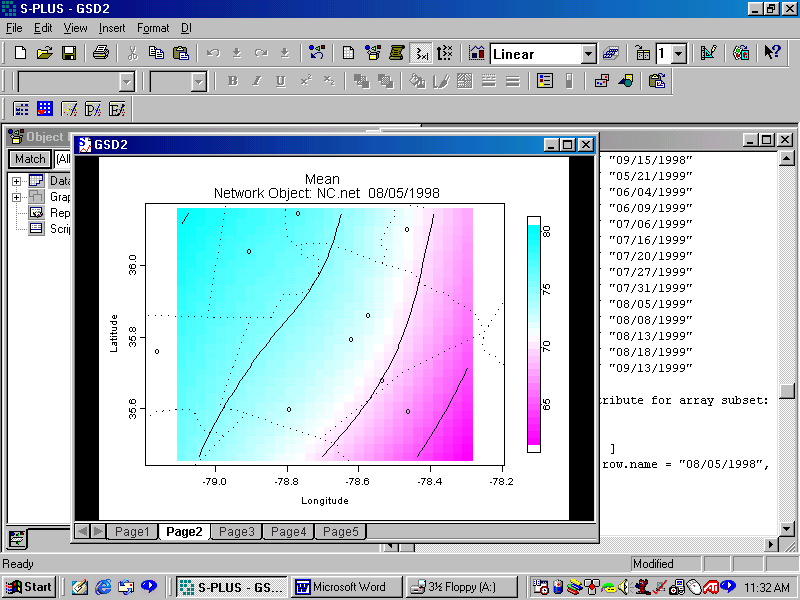Image resolution: width=800 pixels, height=600 pixels.
Task: Switch to Microsoft Word in taskbar
Action: tap(347, 587)
